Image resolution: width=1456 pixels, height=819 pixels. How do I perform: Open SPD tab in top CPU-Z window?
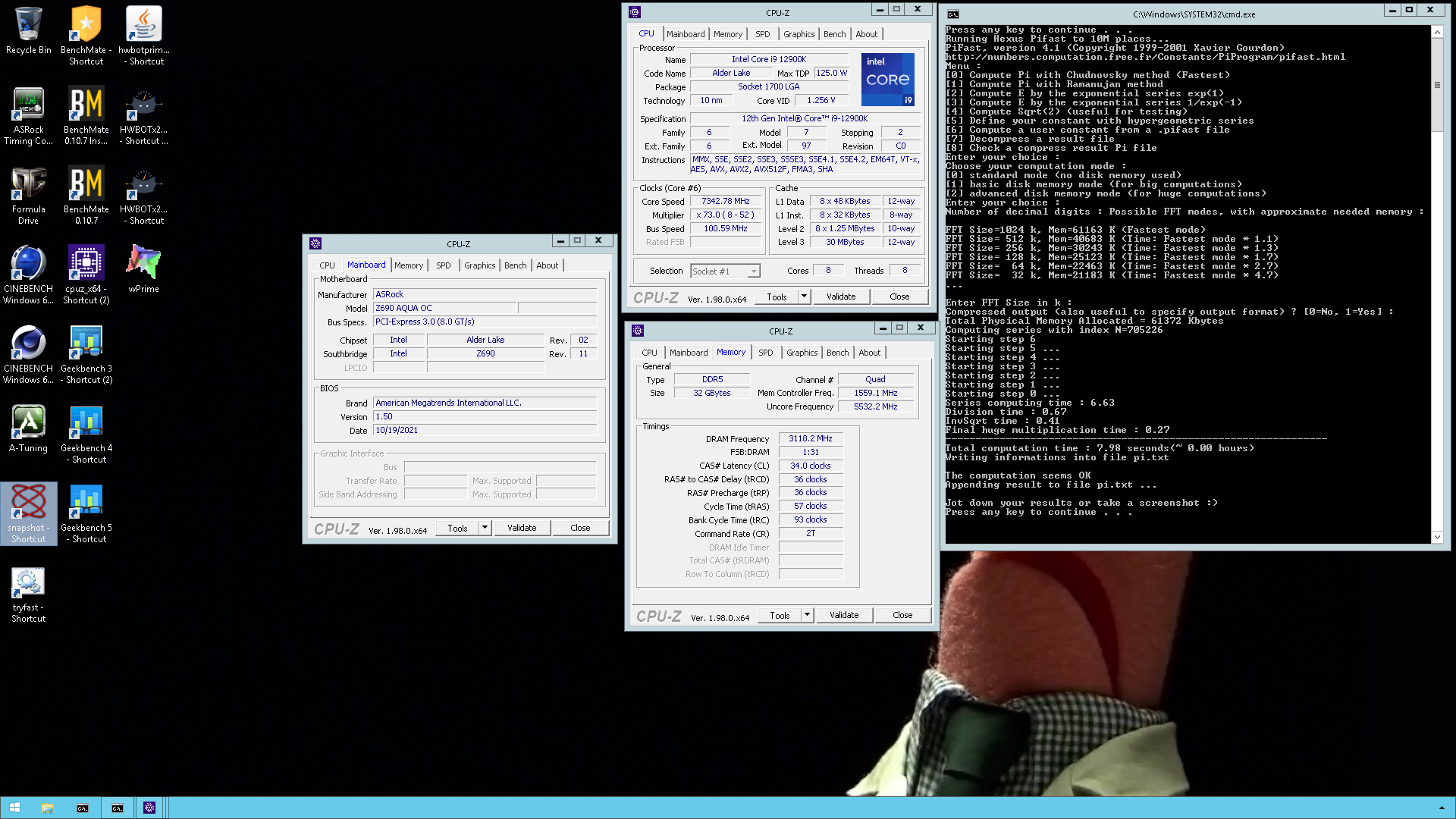763,34
